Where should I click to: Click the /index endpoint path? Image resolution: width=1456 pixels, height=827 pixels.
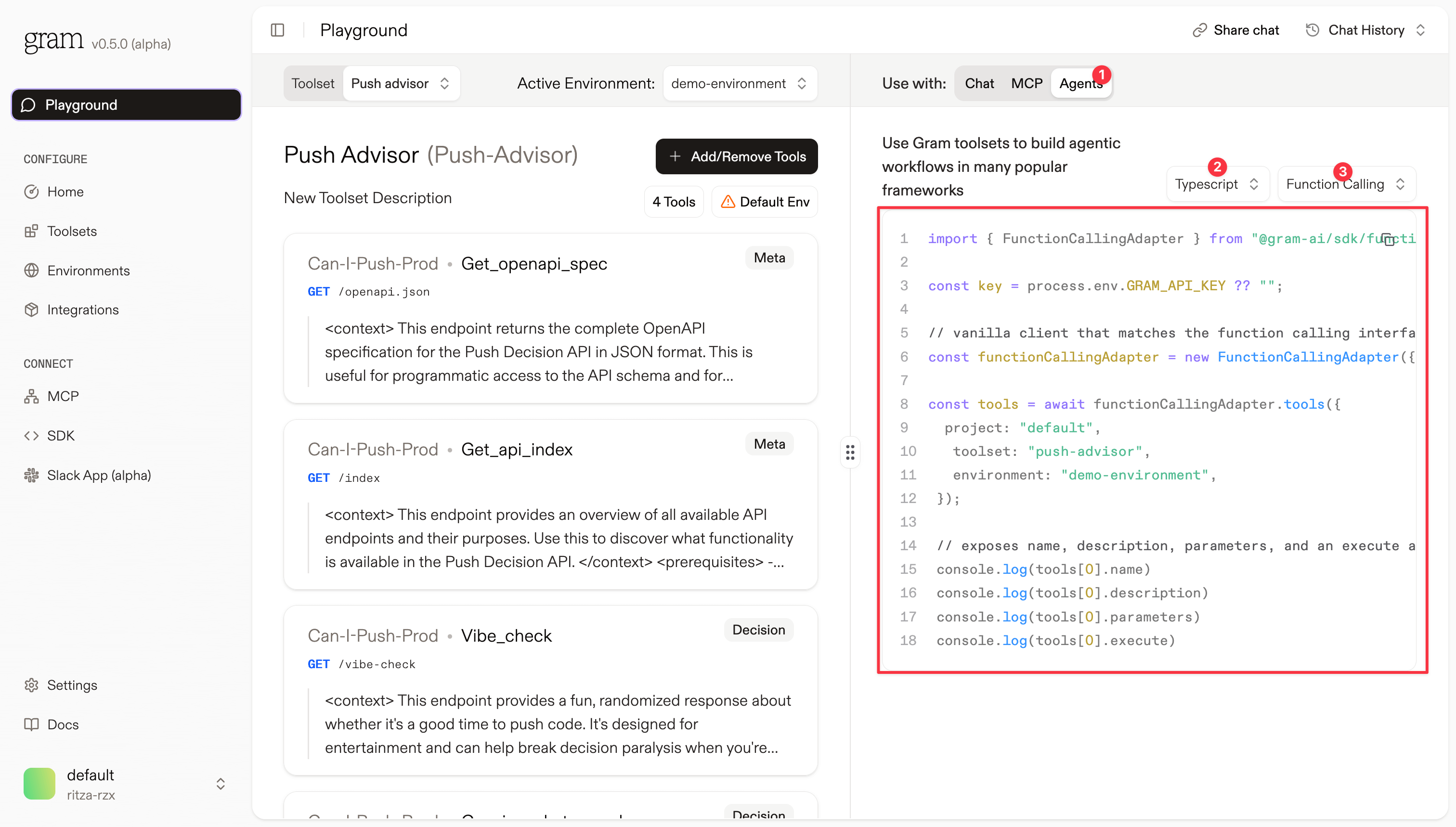point(359,478)
